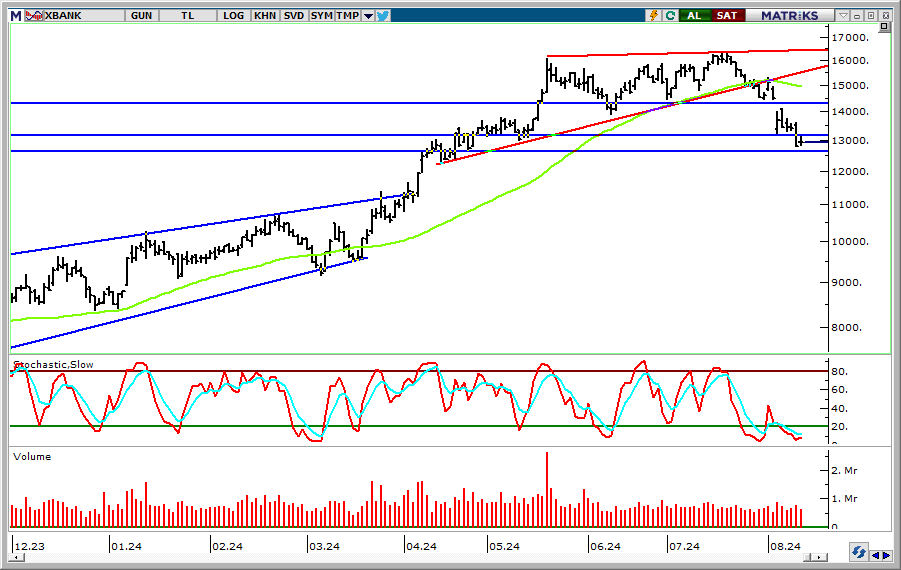Toggle the SVD chart option
This screenshot has height=570, width=901.
[294, 15]
